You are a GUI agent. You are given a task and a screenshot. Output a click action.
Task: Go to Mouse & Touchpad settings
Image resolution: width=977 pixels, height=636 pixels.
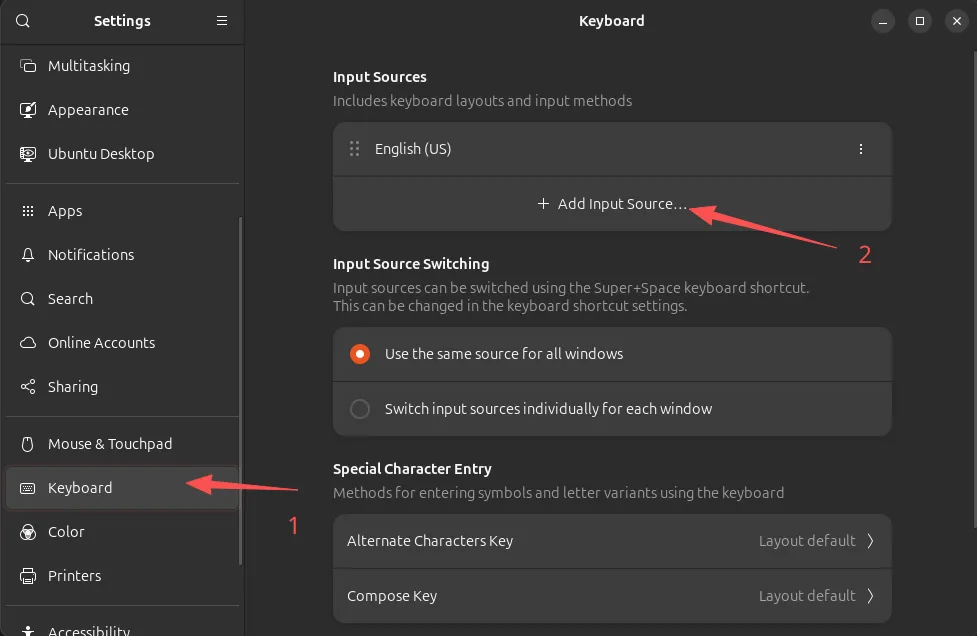point(110,444)
